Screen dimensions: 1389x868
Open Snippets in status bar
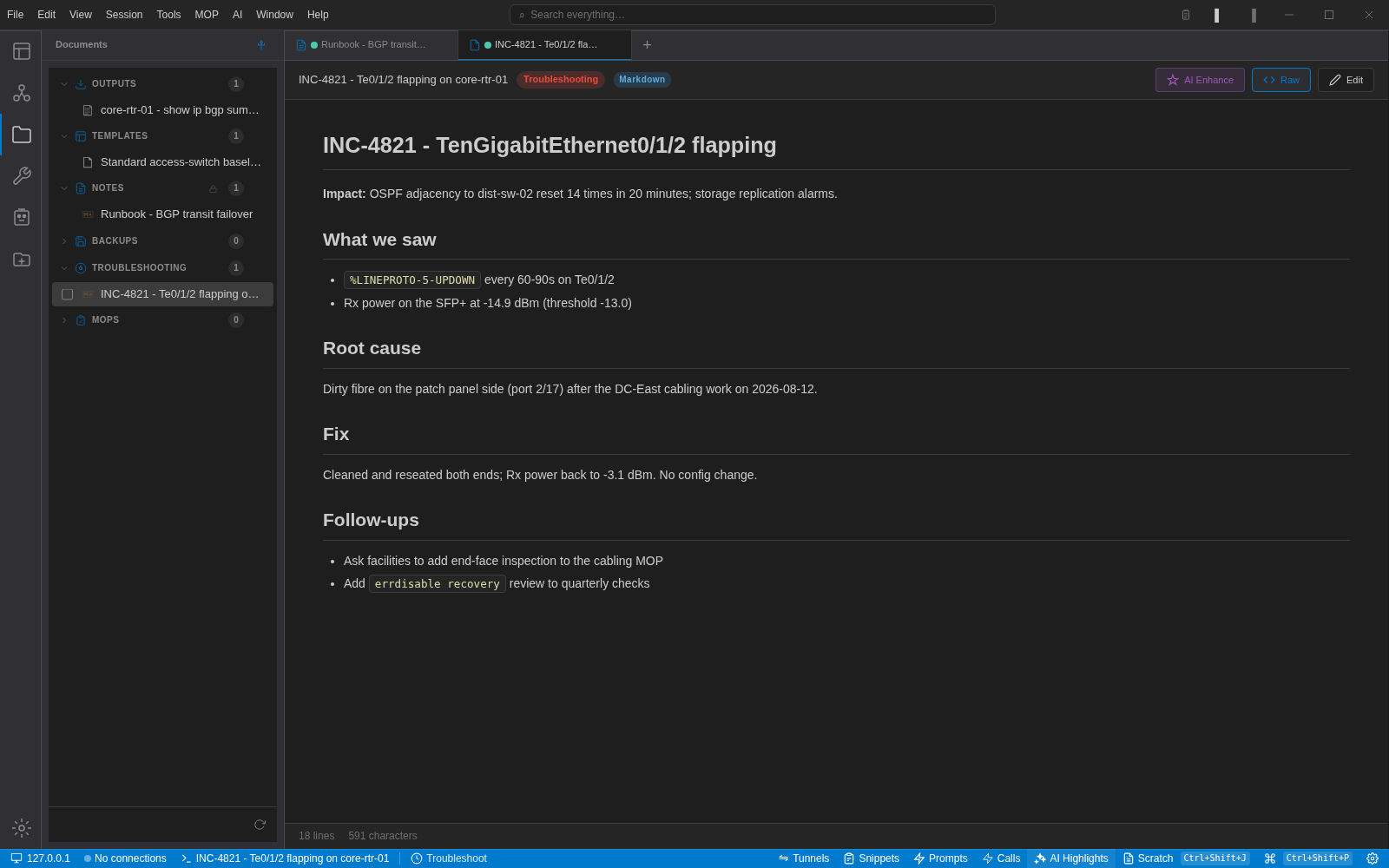(872, 858)
